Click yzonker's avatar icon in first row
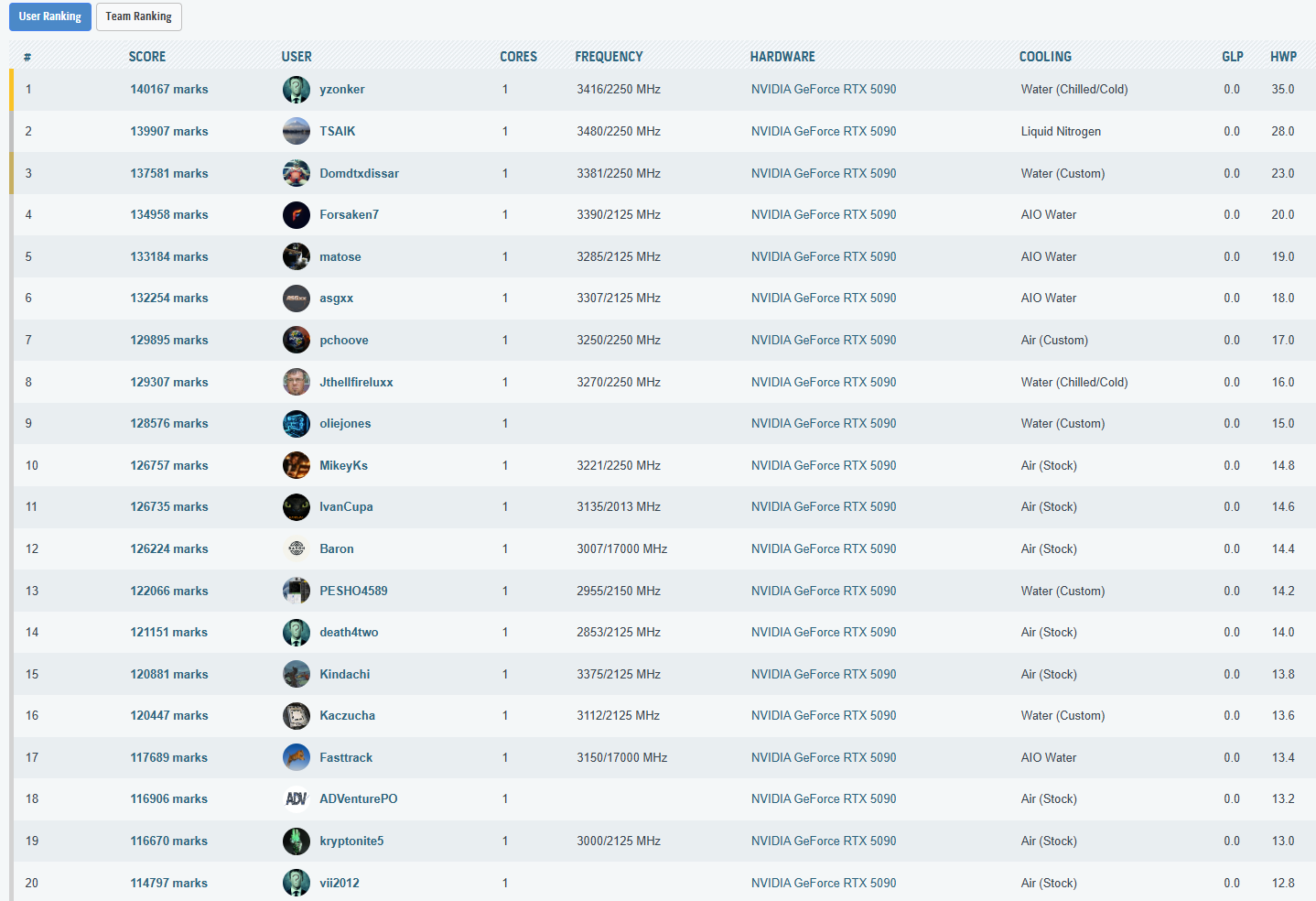The height and width of the screenshot is (901, 1316). click(x=296, y=90)
